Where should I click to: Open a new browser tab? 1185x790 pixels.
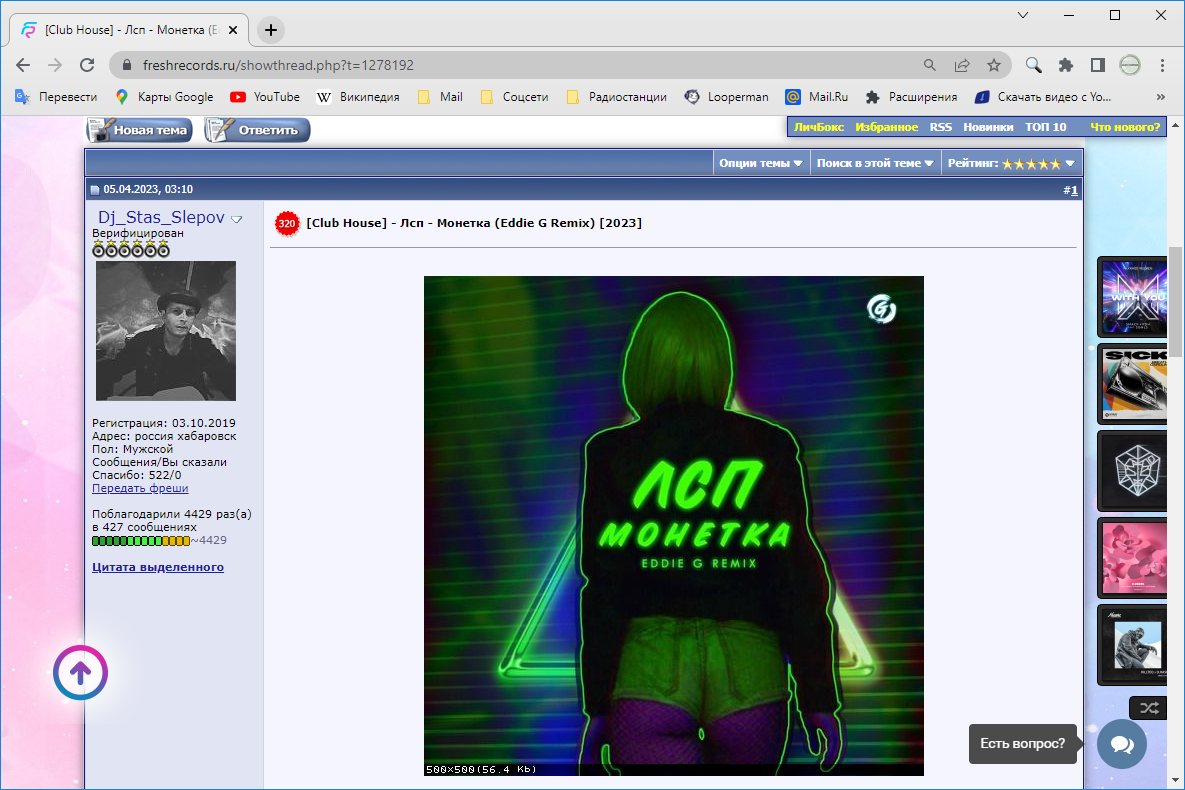(271, 30)
